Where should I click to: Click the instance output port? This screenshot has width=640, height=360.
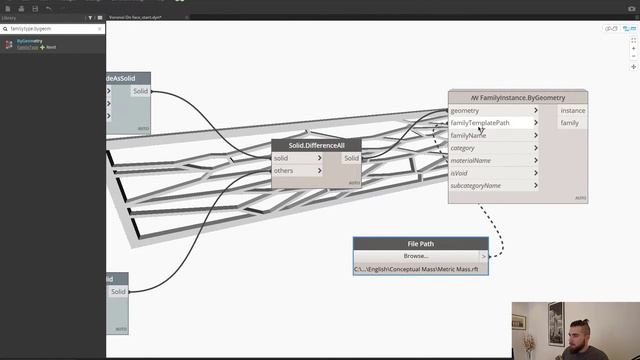tap(572, 111)
